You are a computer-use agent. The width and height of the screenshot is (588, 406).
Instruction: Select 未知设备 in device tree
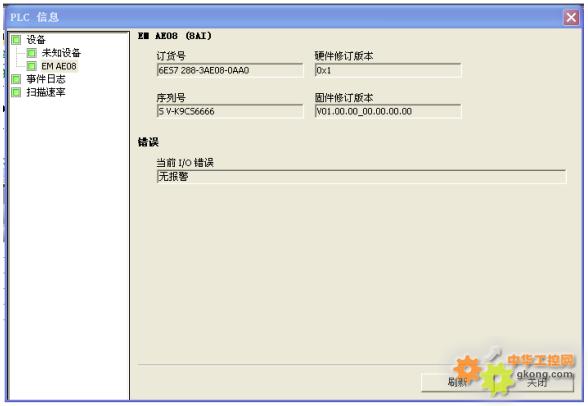click(61, 53)
